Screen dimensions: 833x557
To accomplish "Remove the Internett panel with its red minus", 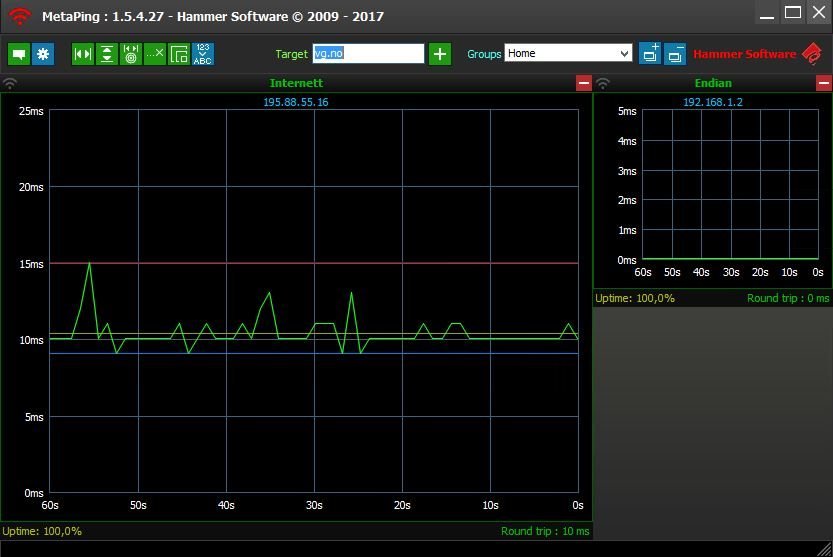I will point(584,83).
